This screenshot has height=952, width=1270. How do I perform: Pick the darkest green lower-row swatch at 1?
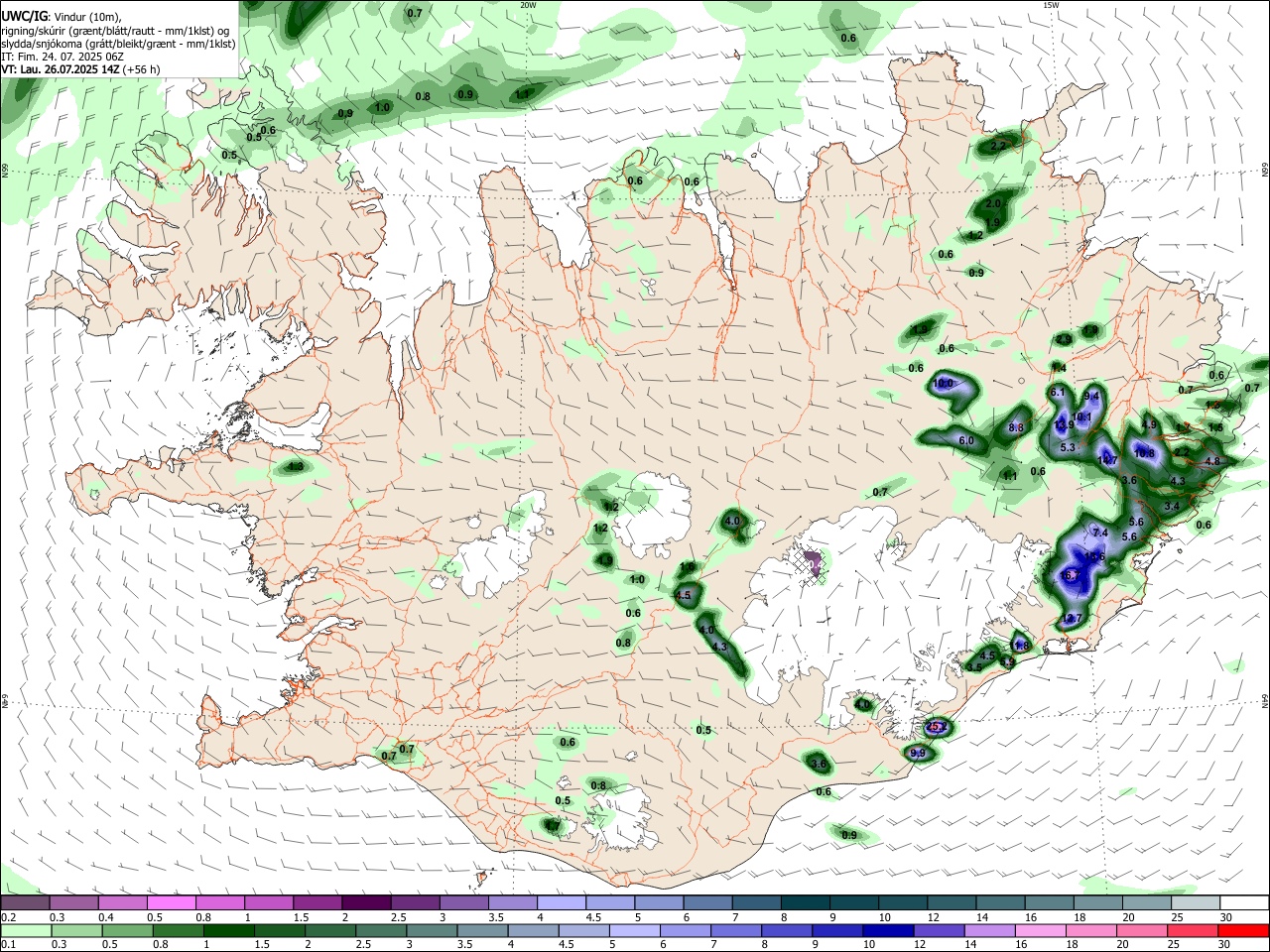(228, 930)
